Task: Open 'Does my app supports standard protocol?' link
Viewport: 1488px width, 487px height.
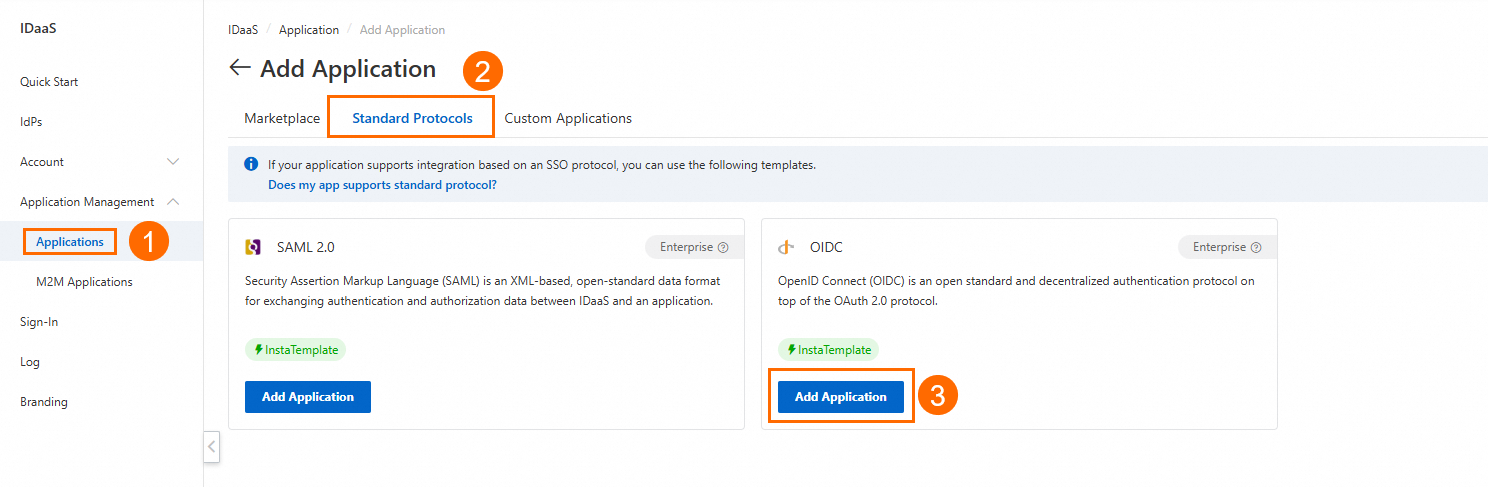Action: pos(382,185)
